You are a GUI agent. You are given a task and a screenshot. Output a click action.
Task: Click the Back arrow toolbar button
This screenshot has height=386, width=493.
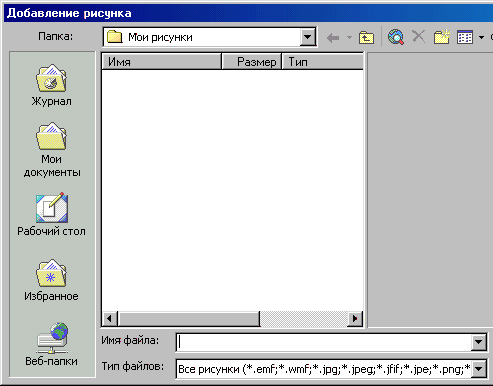coord(333,38)
